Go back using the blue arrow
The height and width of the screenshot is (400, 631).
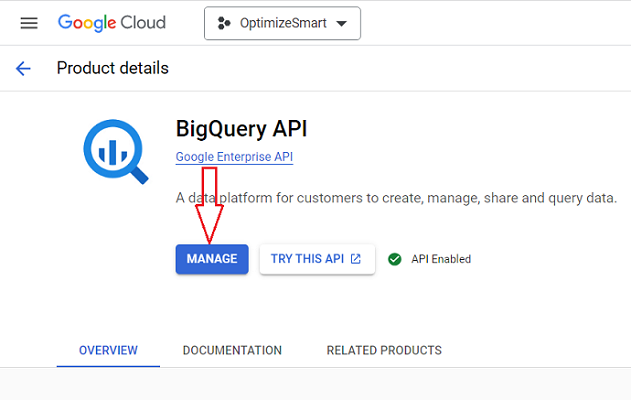click(x=23, y=68)
